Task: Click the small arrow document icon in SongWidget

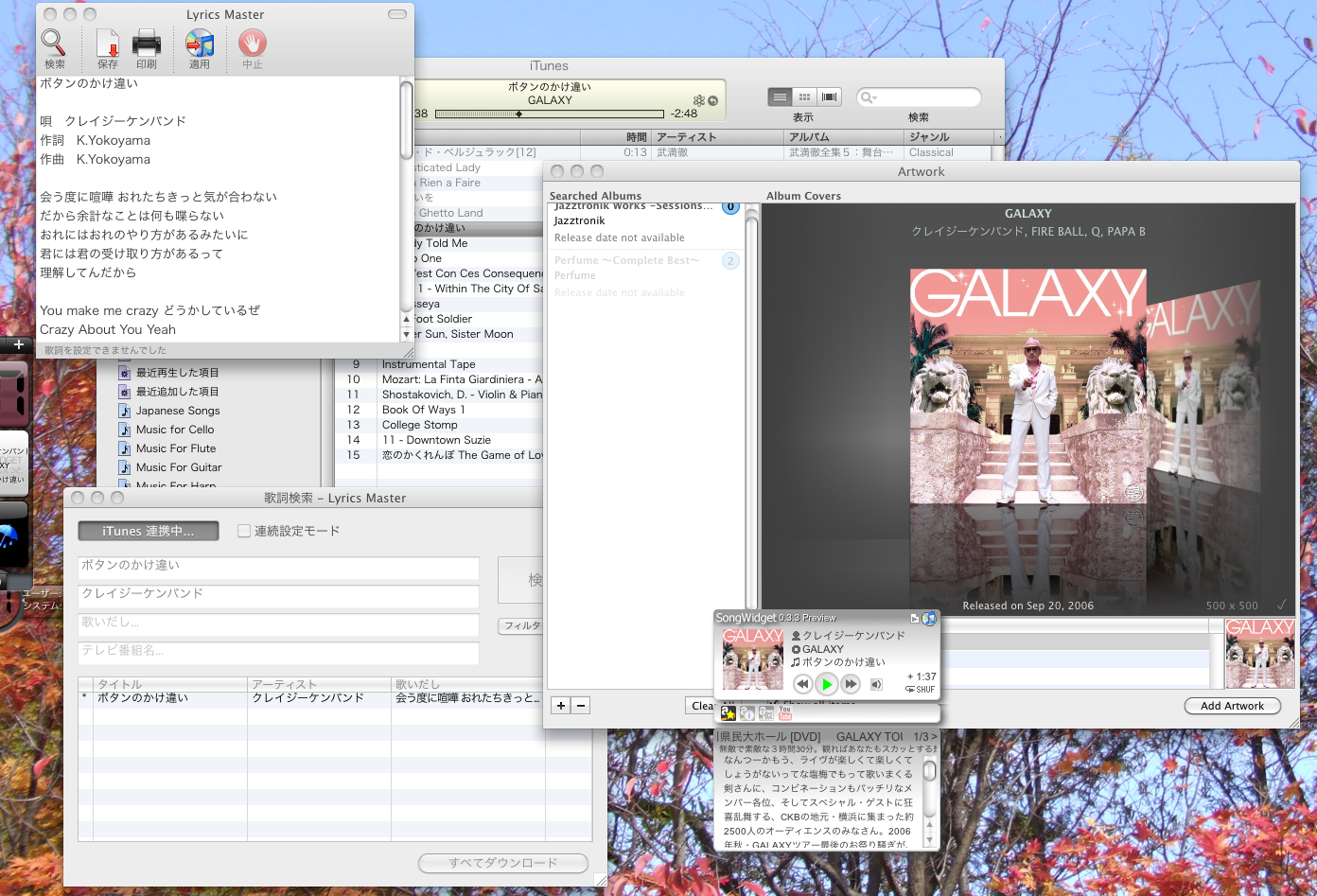Action: [915, 618]
